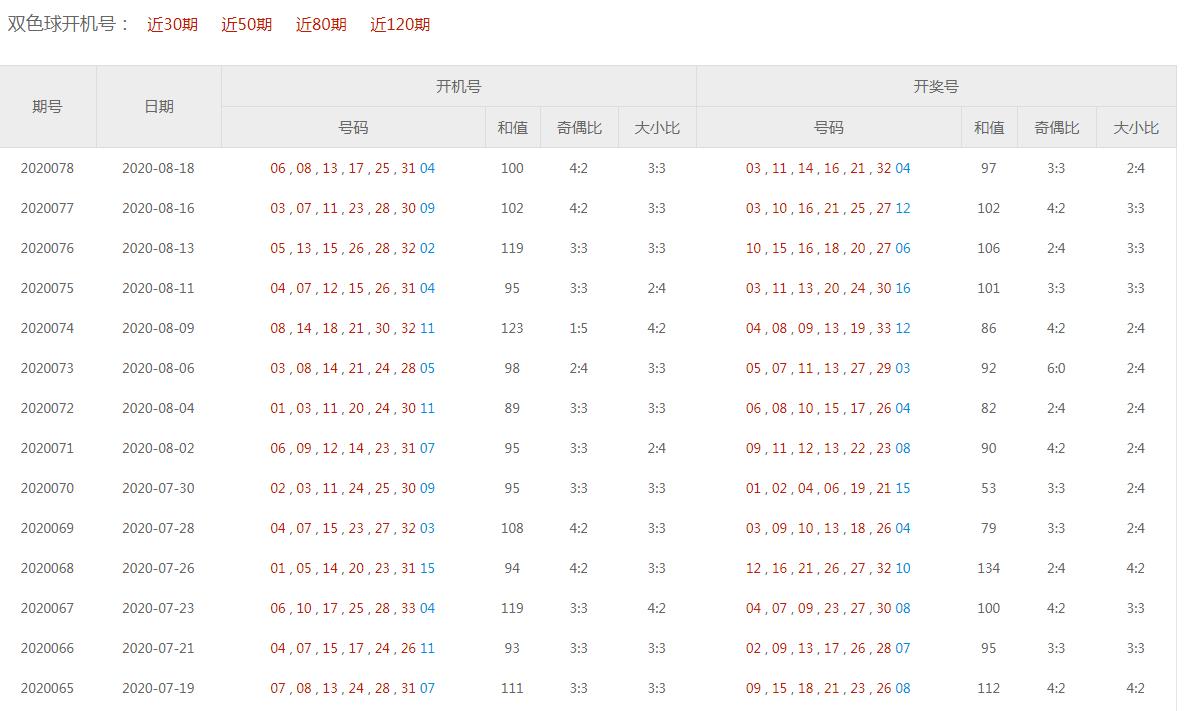Select issue number 2020065

pyautogui.click(x=47, y=688)
